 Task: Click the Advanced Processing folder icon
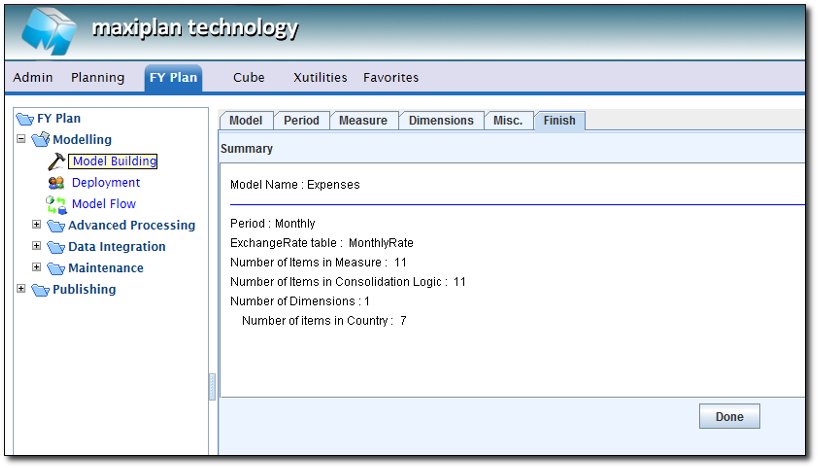56,226
